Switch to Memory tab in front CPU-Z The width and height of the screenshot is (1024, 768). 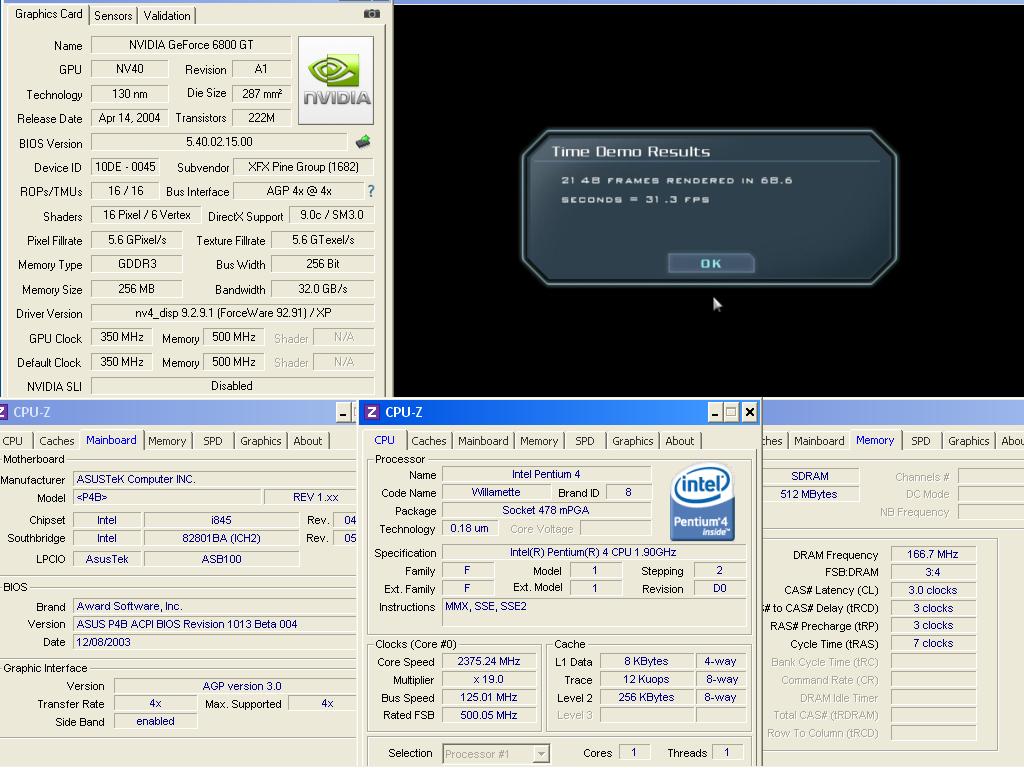click(x=539, y=441)
